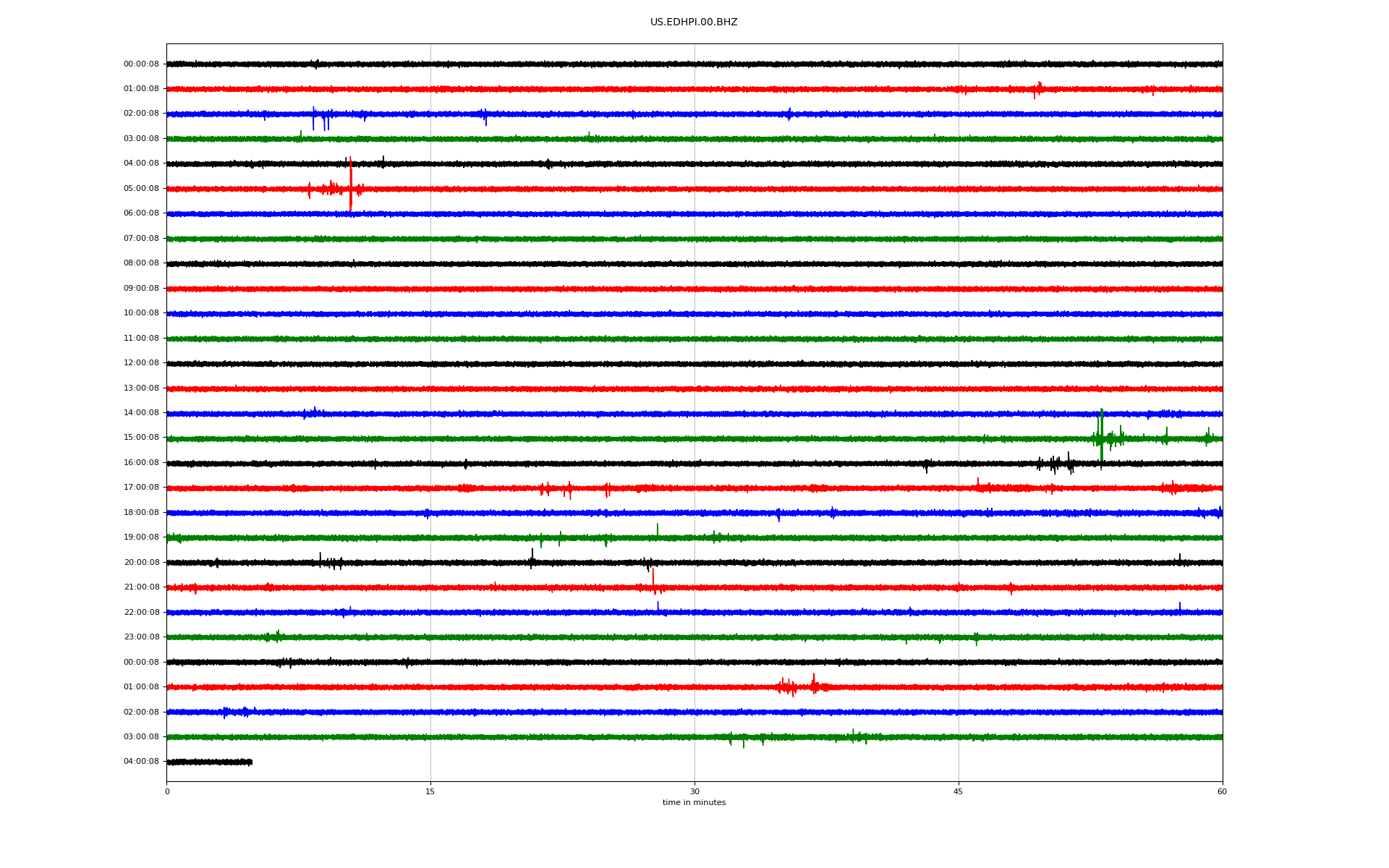This screenshot has height=868, width=1389.
Task: Select the 20:00:08 row time label
Action: 141,563
